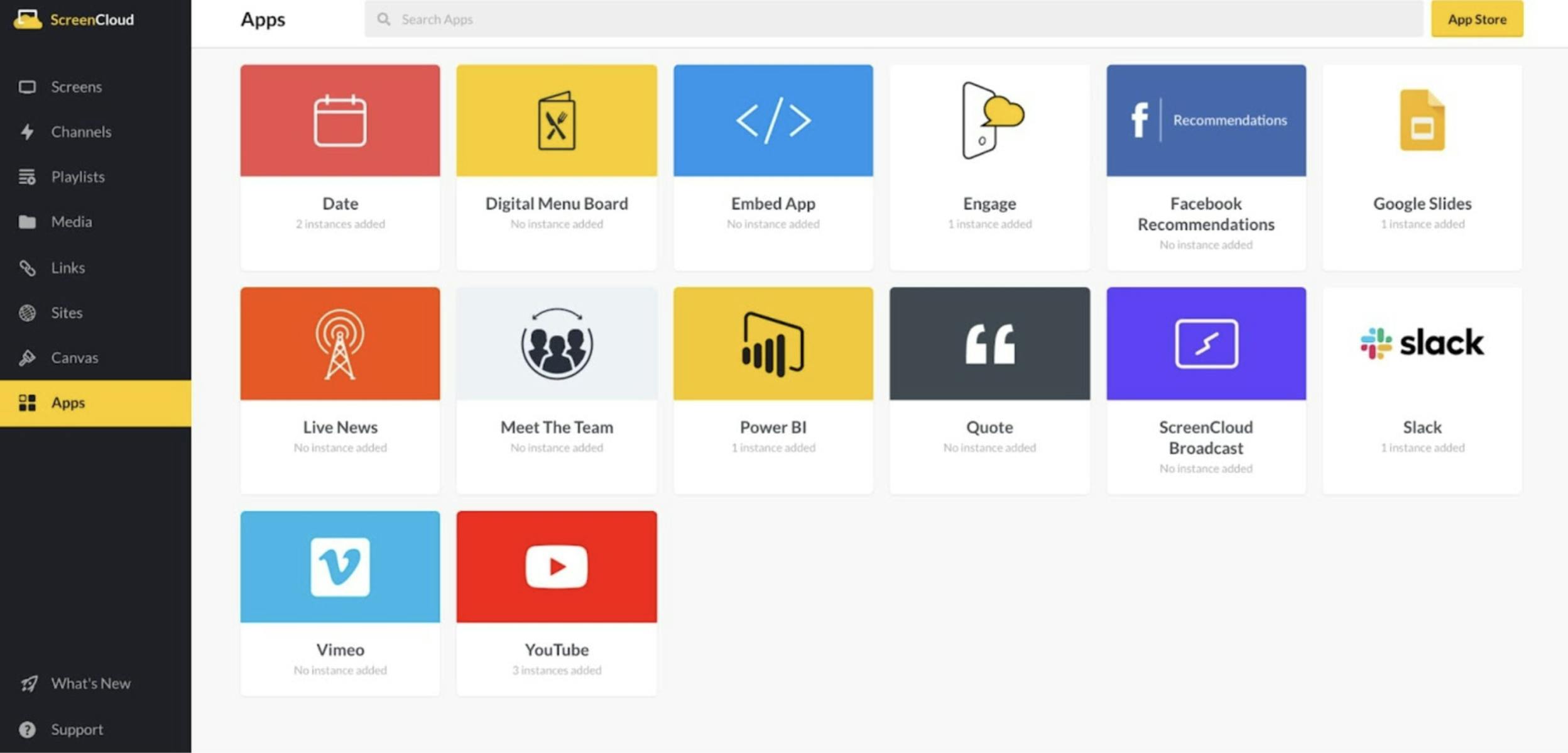The height and width of the screenshot is (753, 1568).
Task: Click the "YouTube" app title
Action: (557, 650)
